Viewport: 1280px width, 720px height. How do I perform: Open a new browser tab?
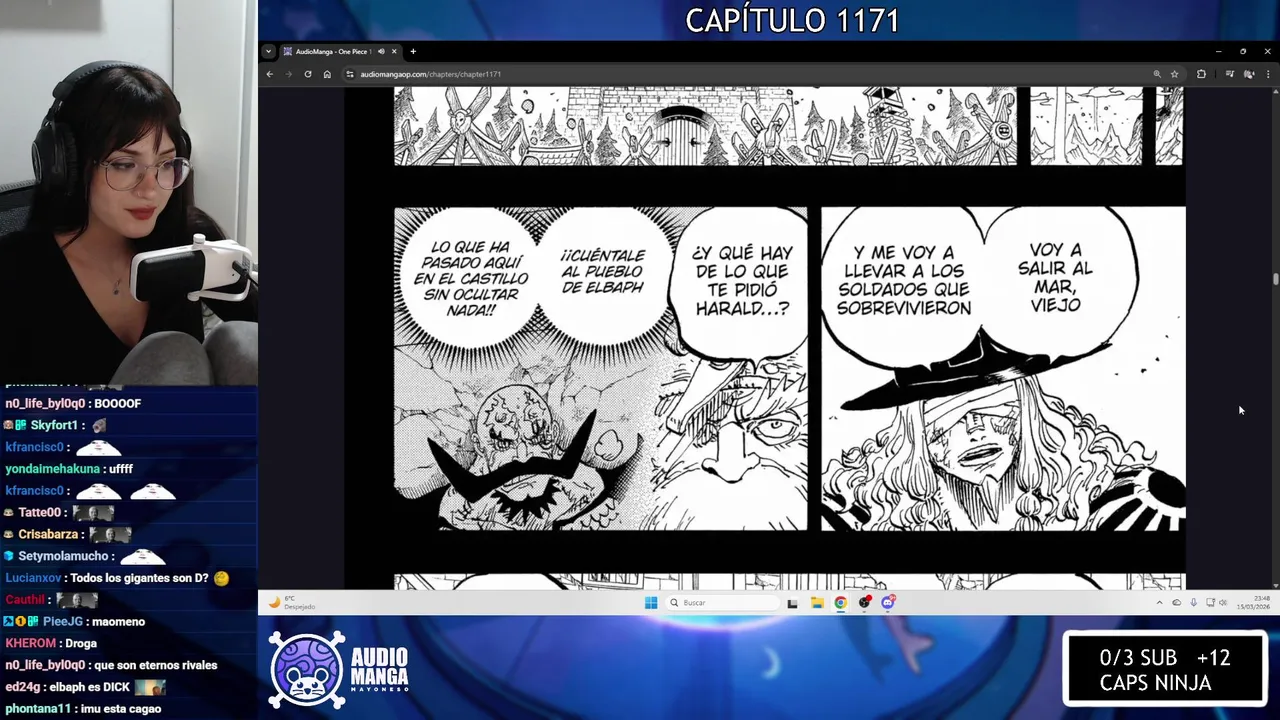point(413,51)
